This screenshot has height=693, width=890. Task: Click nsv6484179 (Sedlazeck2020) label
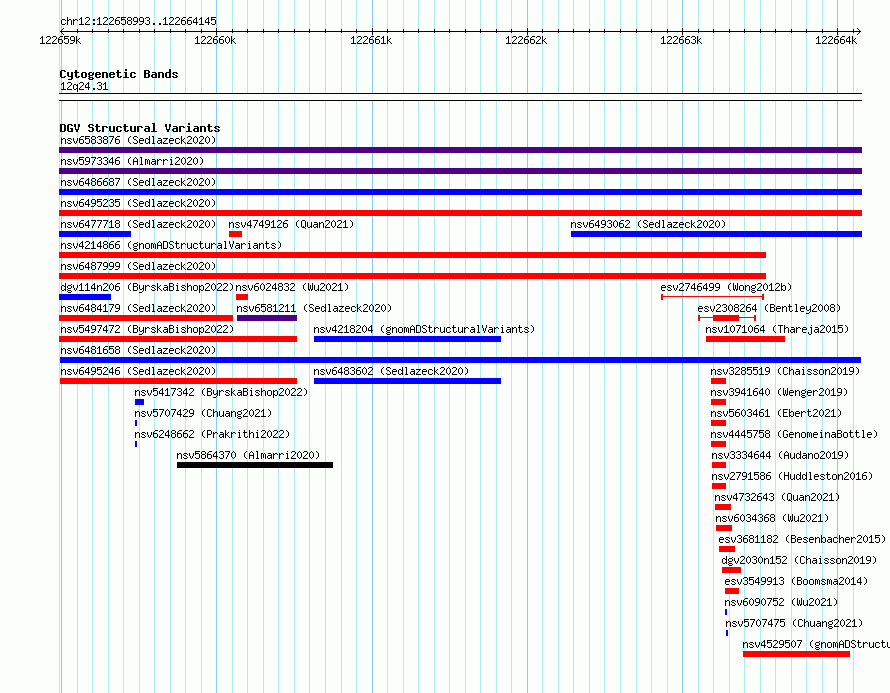(138, 308)
